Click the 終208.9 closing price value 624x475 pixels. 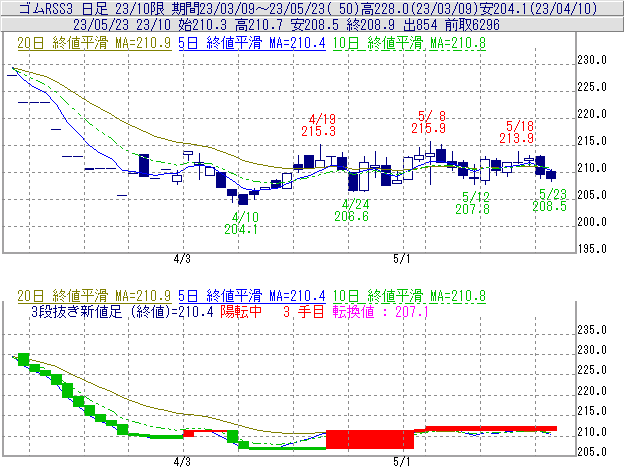pyautogui.click(x=371, y=25)
